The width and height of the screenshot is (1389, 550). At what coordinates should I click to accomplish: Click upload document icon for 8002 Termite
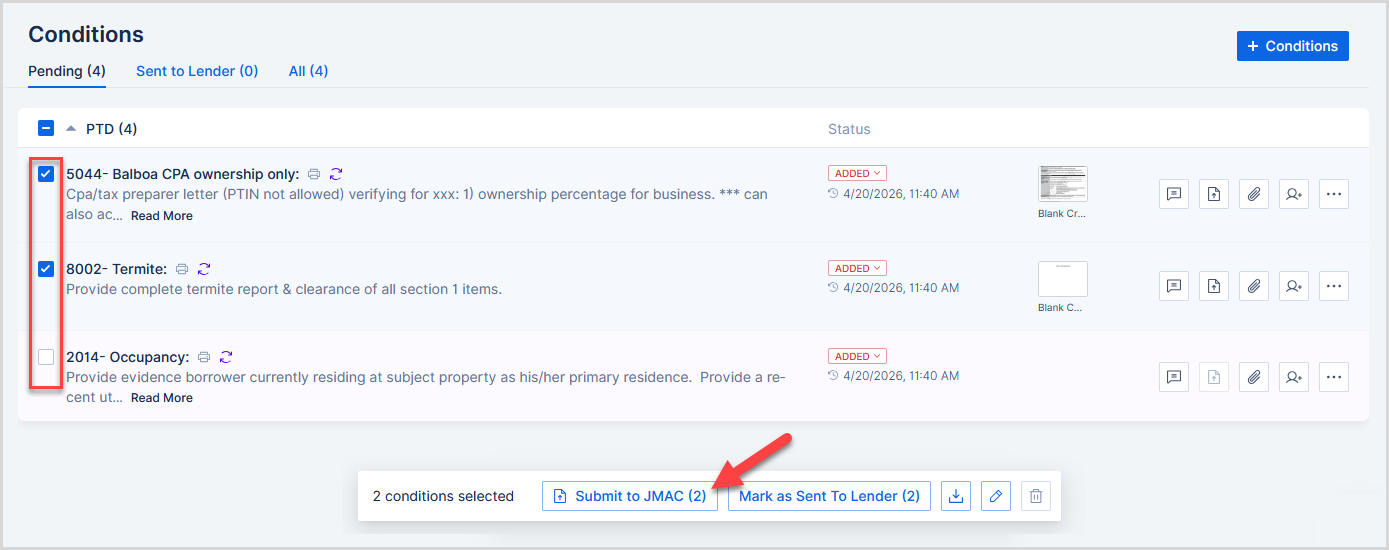point(1213,286)
